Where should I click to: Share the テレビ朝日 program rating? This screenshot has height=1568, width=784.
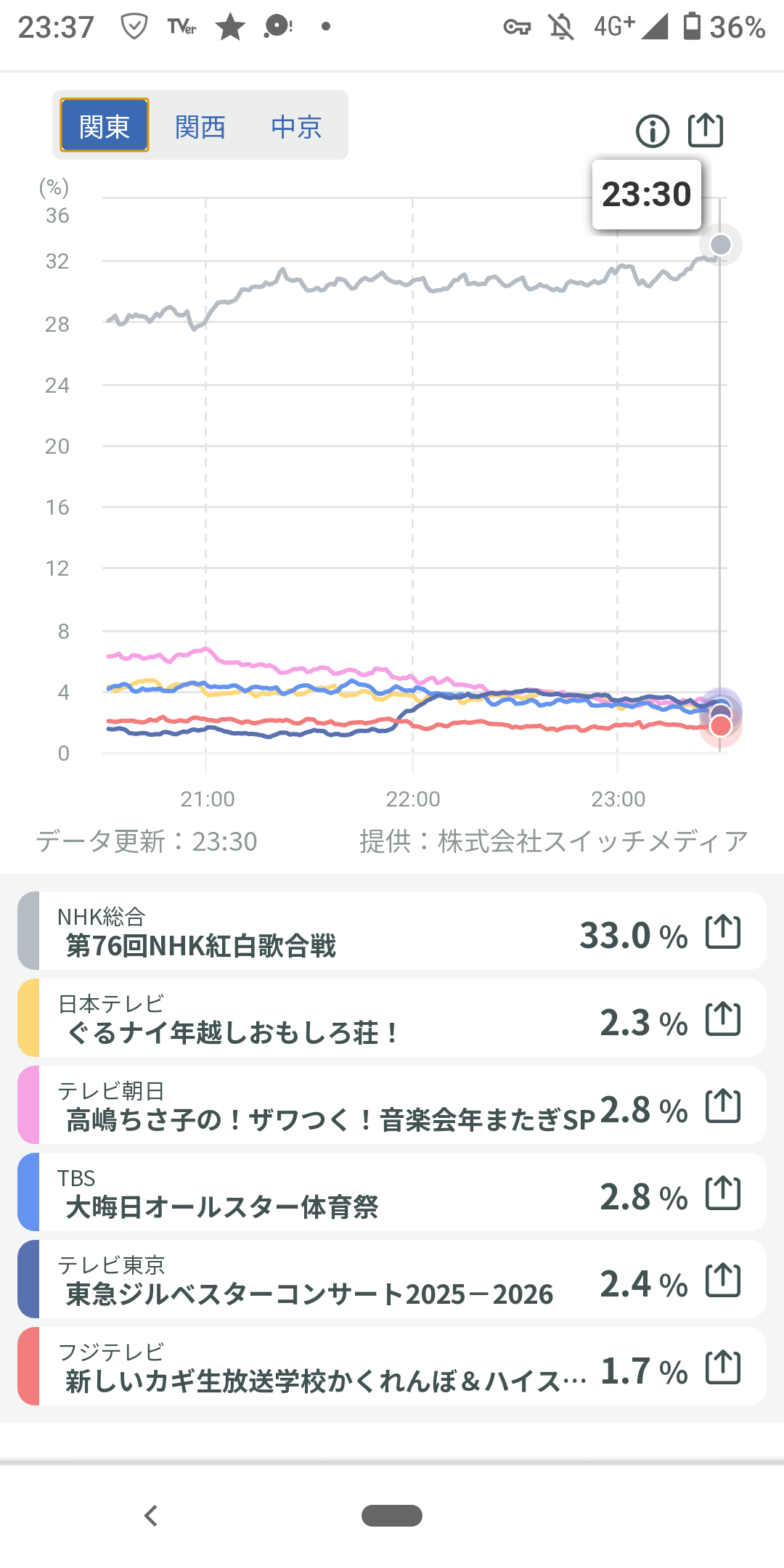pyautogui.click(x=723, y=1106)
